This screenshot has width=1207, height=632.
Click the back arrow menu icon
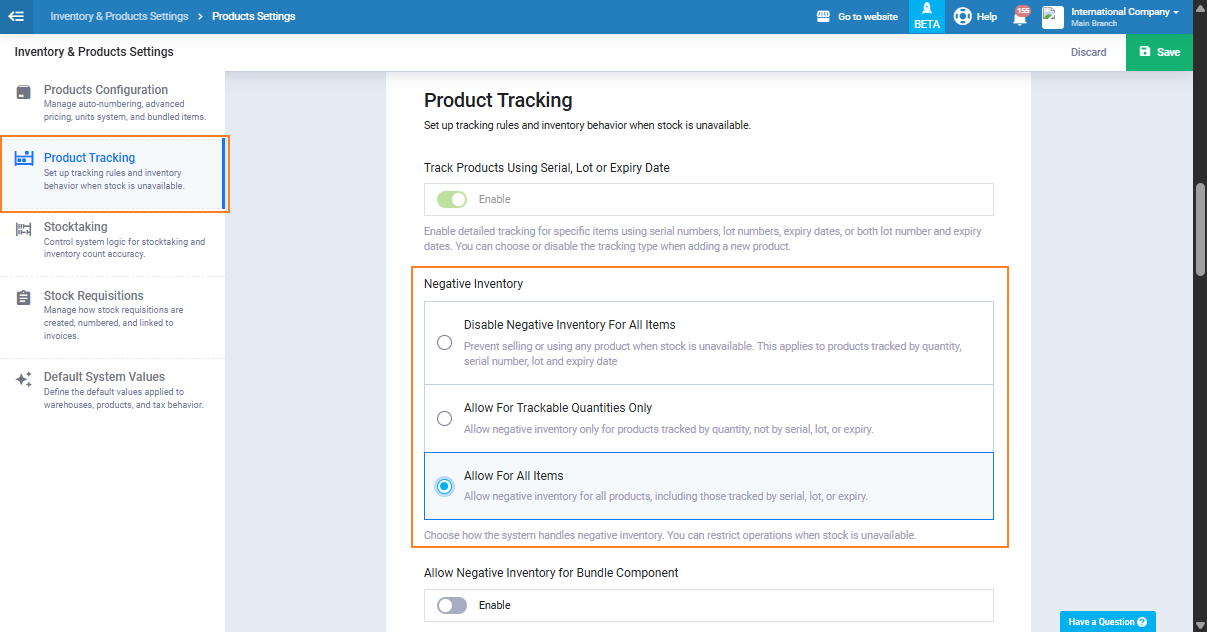[16, 16]
